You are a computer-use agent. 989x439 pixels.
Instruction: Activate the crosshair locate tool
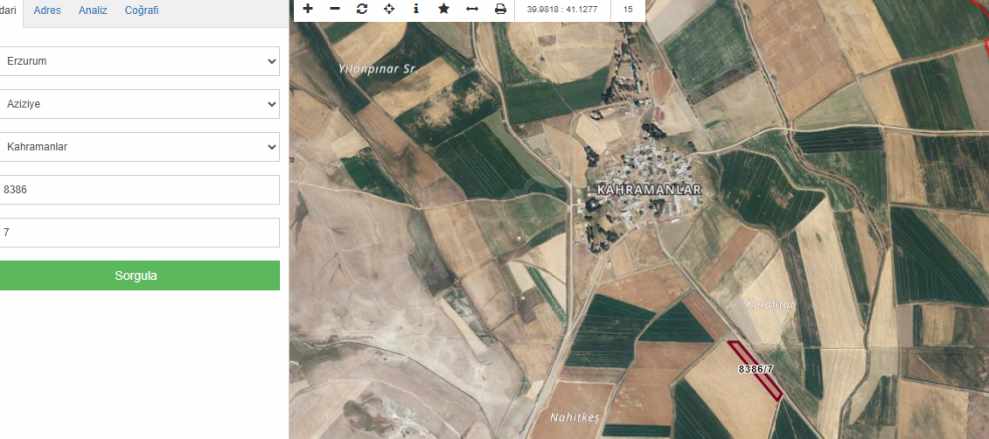click(x=389, y=9)
